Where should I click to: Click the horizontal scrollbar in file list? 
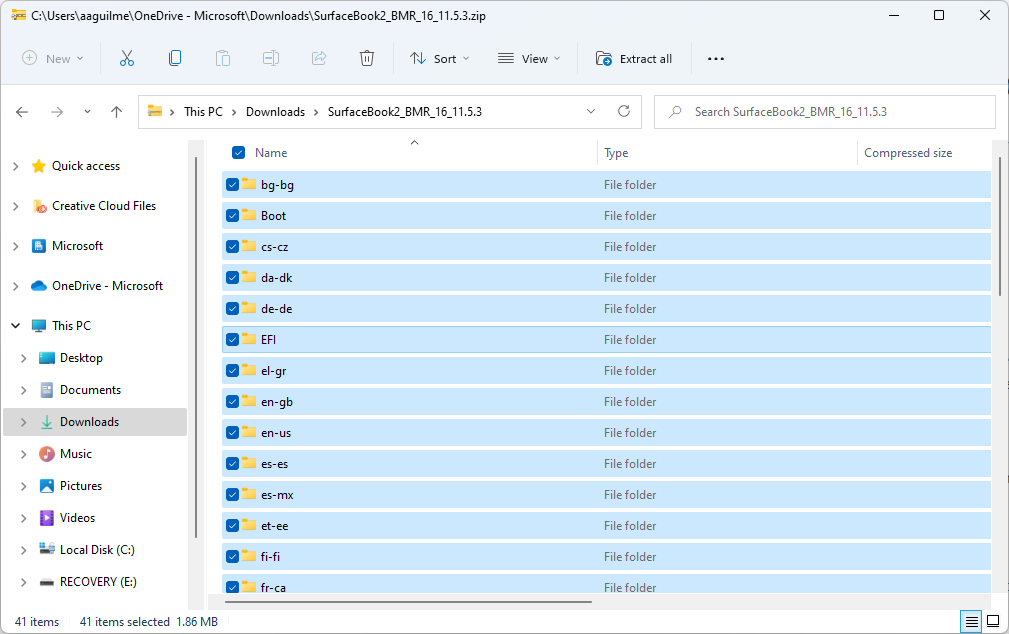tap(408, 602)
